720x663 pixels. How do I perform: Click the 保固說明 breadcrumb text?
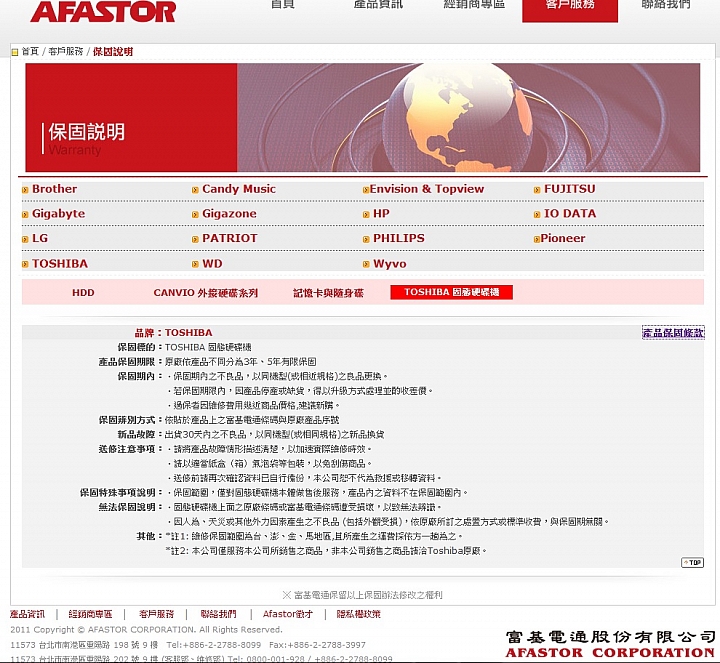[113, 51]
